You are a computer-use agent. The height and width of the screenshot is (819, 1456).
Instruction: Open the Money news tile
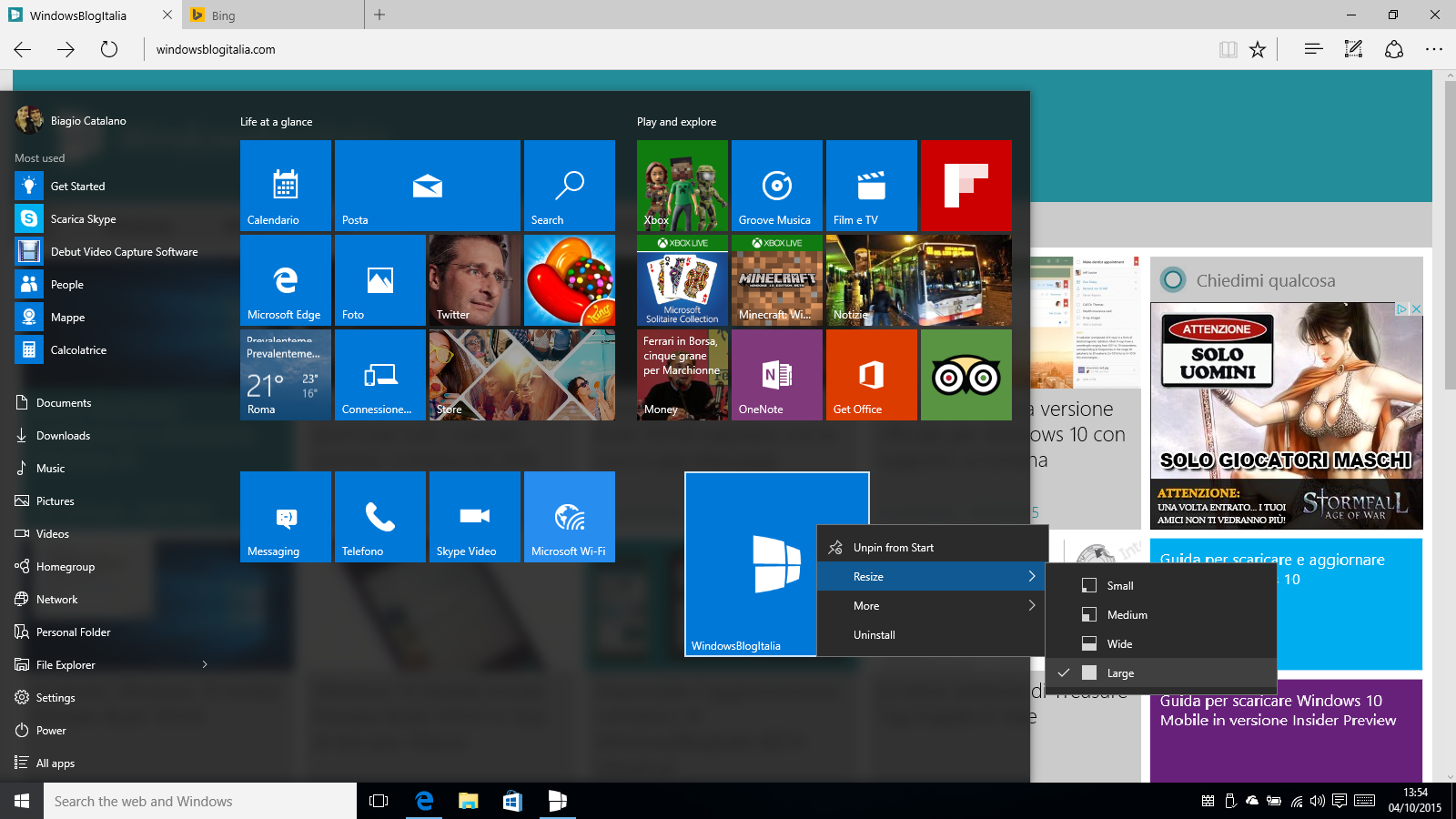click(682, 375)
